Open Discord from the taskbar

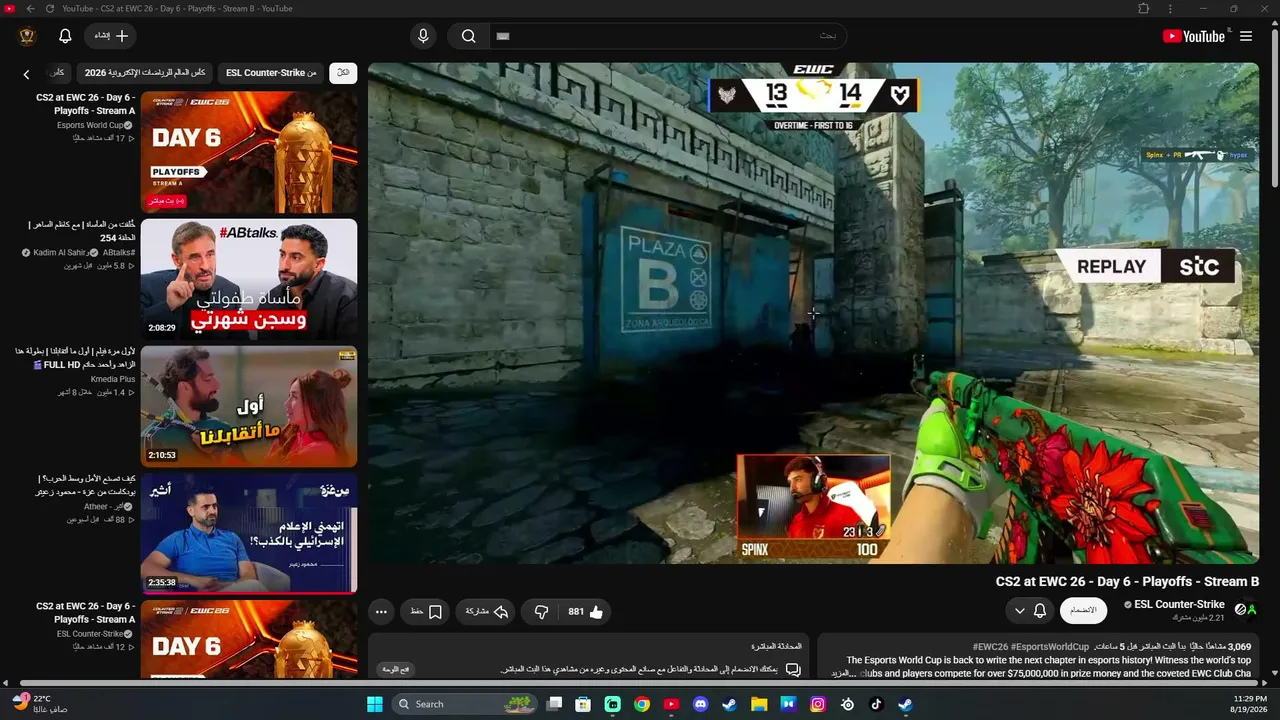700,704
